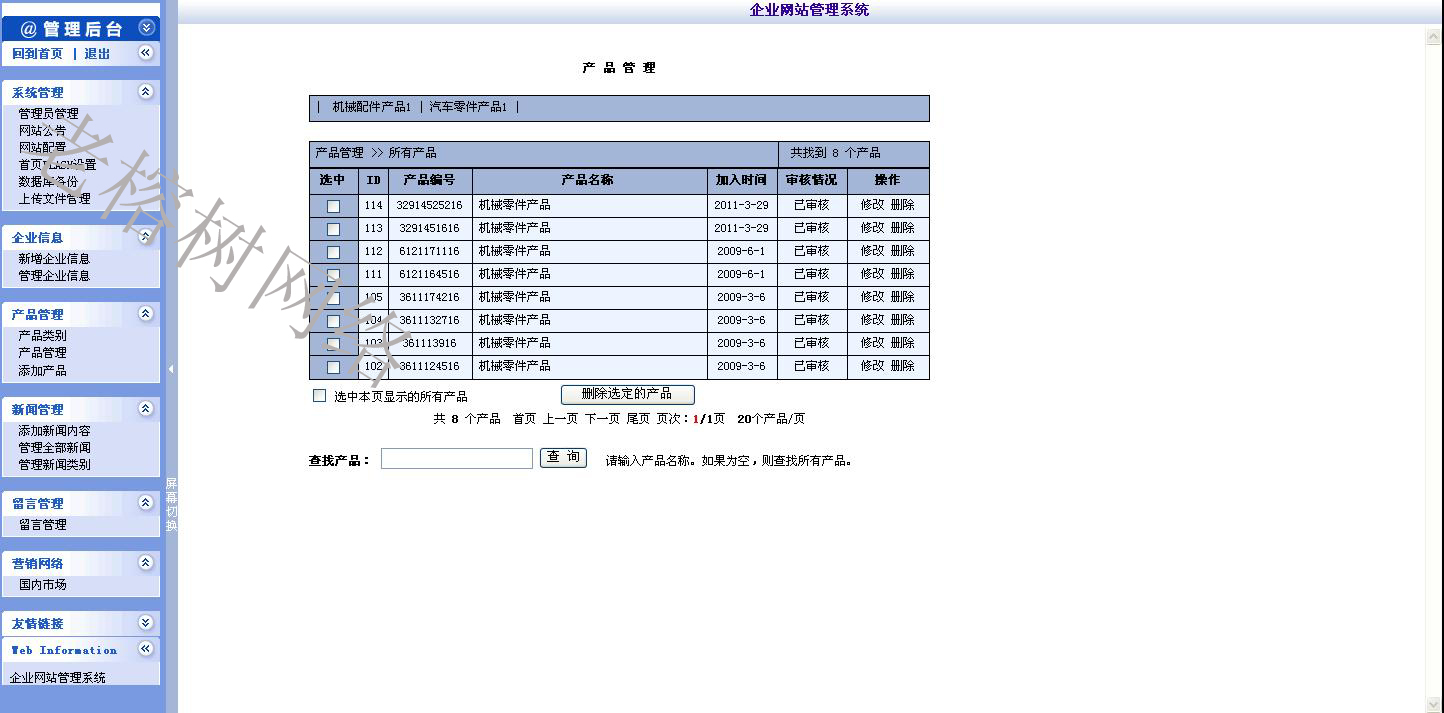Viewport: 1444px width, 713px height.
Task: Go to 添加新闻内容 in the sidebar
Action: [54, 431]
